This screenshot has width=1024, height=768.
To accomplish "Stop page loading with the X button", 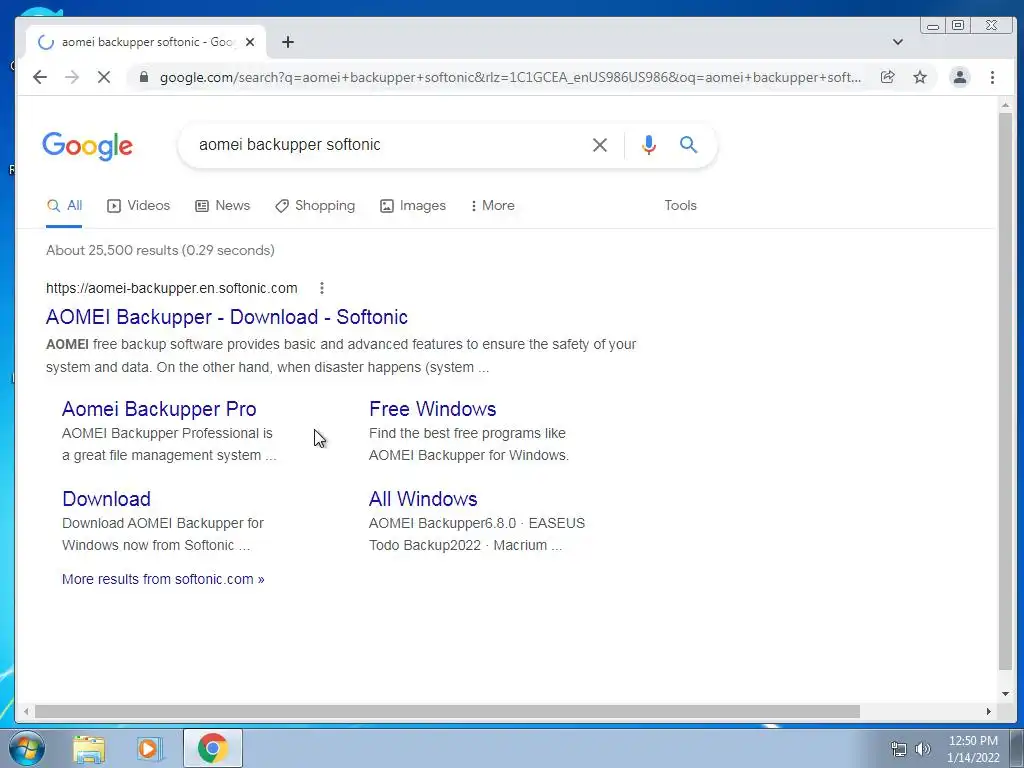I will [x=104, y=77].
